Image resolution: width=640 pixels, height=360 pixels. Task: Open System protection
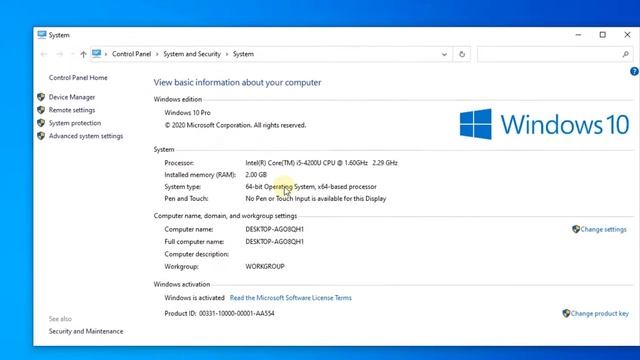pos(75,123)
